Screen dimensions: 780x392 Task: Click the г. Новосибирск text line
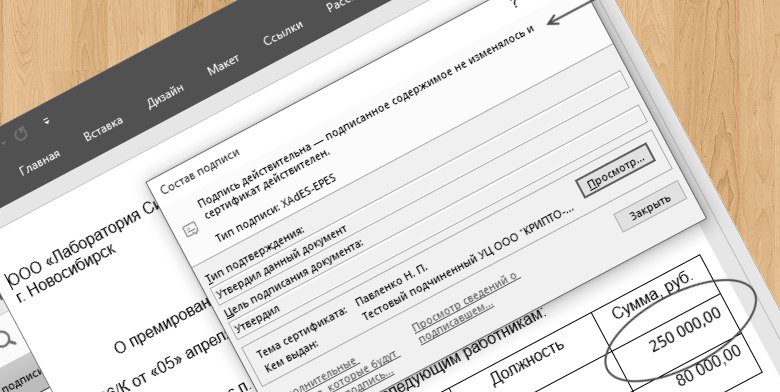(x=67, y=273)
